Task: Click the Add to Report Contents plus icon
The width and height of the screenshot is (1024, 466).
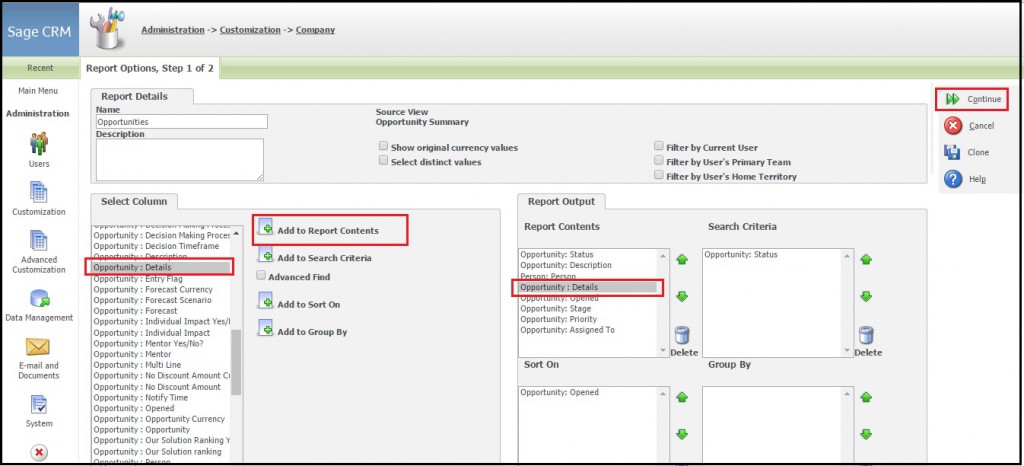Action: [265, 227]
